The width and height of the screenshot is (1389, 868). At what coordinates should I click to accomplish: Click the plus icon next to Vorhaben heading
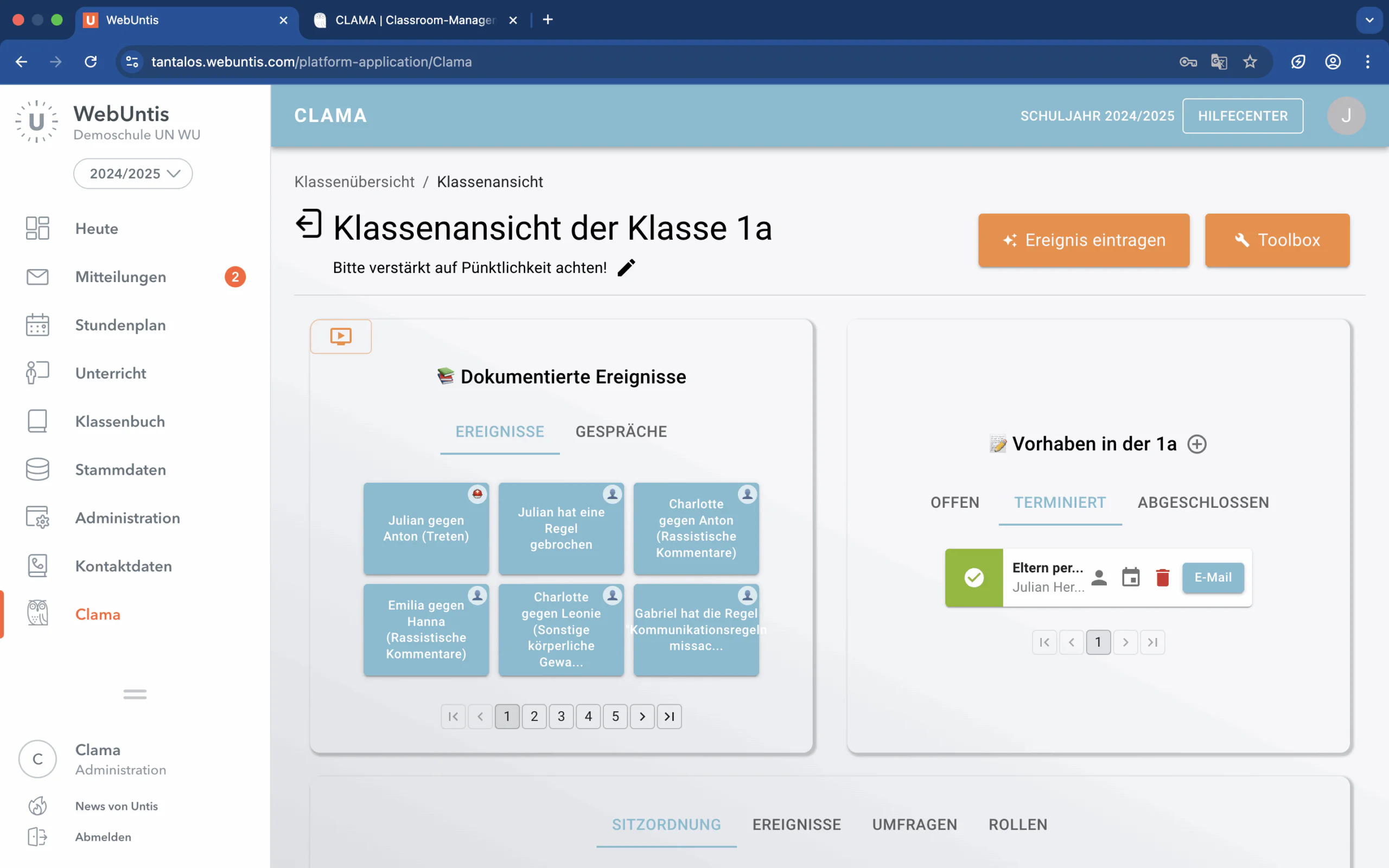(1196, 444)
